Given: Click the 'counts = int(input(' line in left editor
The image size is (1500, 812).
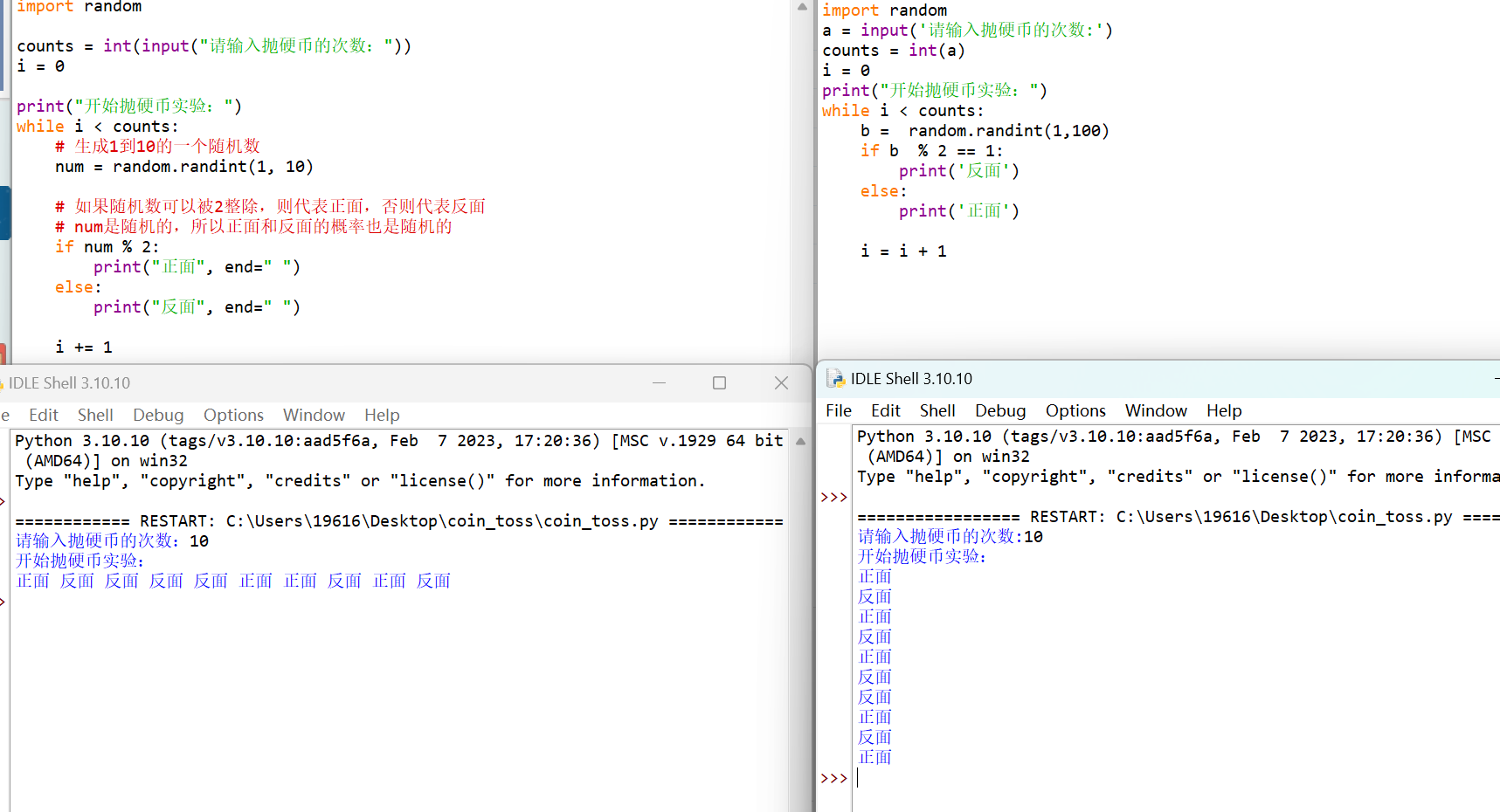Looking at the screenshot, I should tap(214, 45).
